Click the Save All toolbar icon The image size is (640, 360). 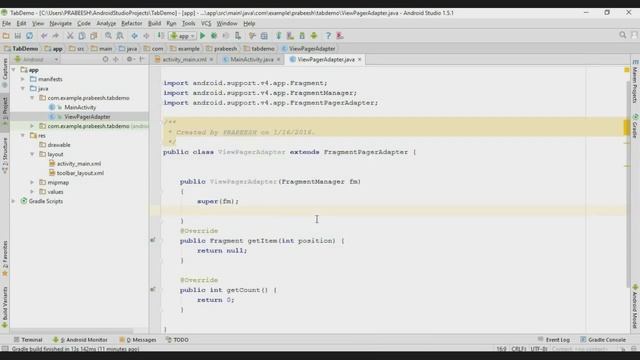click(18, 36)
